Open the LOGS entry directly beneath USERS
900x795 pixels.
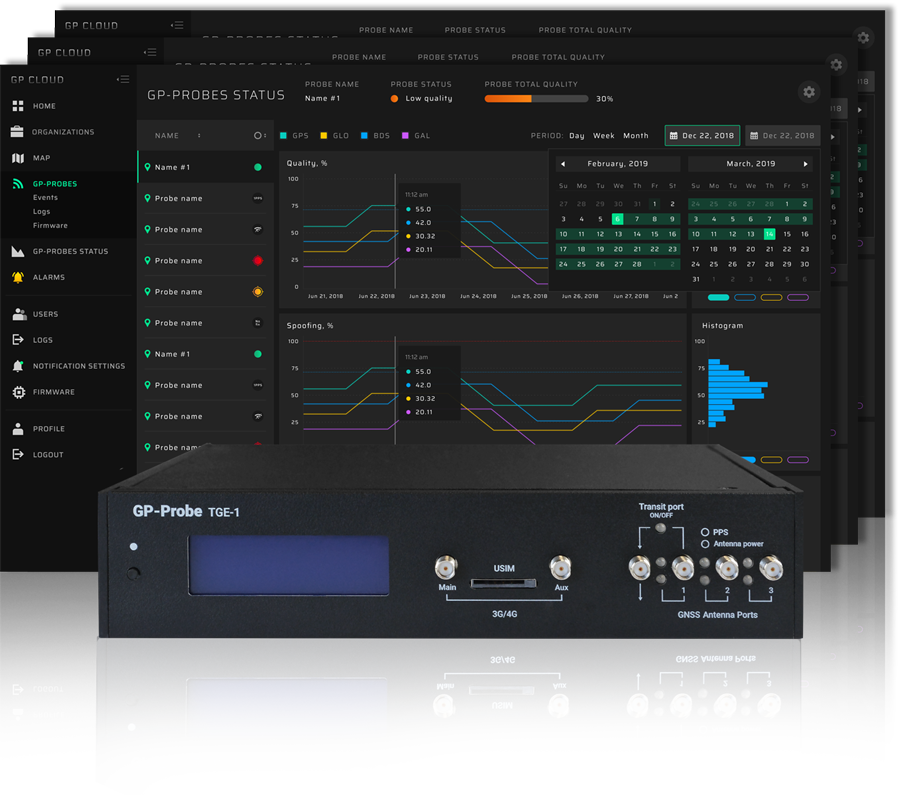click(x=32, y=340)
